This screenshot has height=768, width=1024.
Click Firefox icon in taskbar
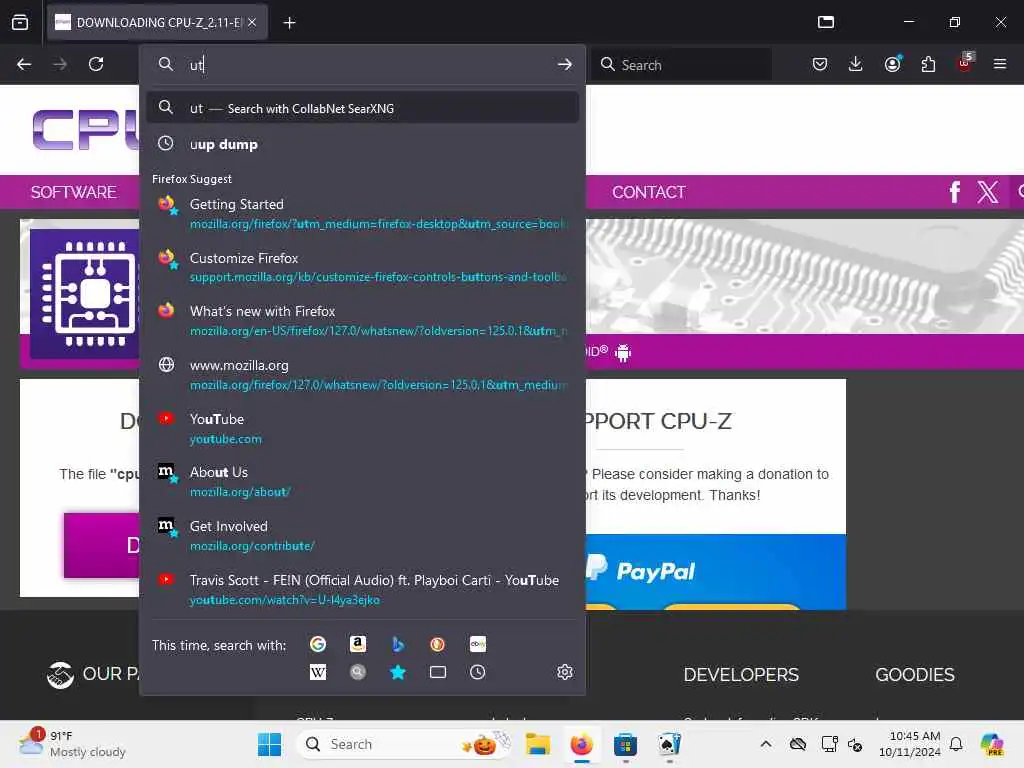click(x=581, y=744)
